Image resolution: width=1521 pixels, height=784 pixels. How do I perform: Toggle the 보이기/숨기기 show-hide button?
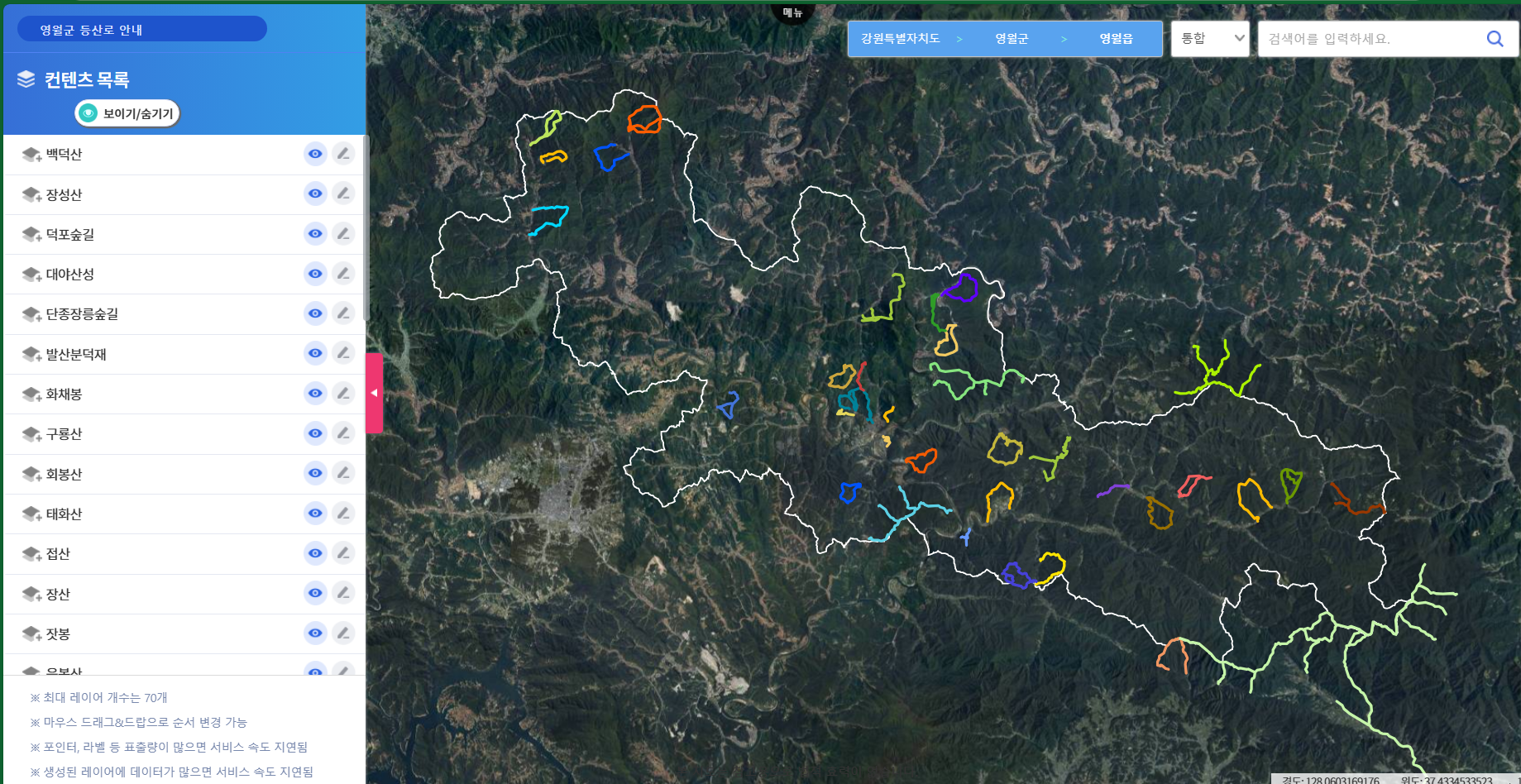[127, 113]
